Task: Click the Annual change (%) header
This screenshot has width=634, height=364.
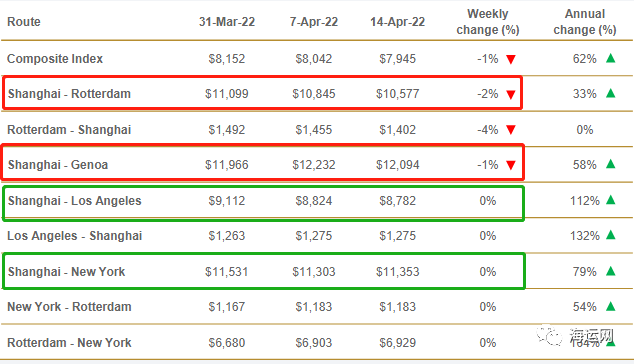Action: click(x=585, y=22)
